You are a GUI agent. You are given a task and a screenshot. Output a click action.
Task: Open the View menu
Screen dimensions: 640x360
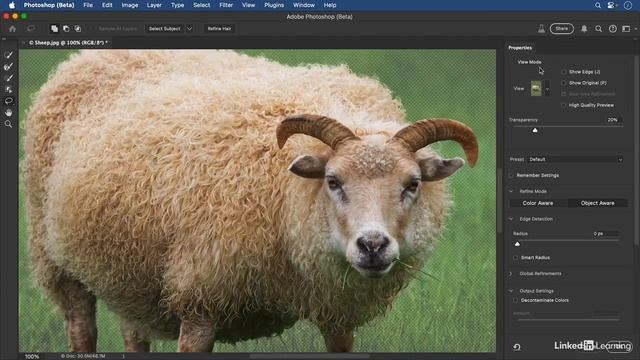click(x=248, y=5)
